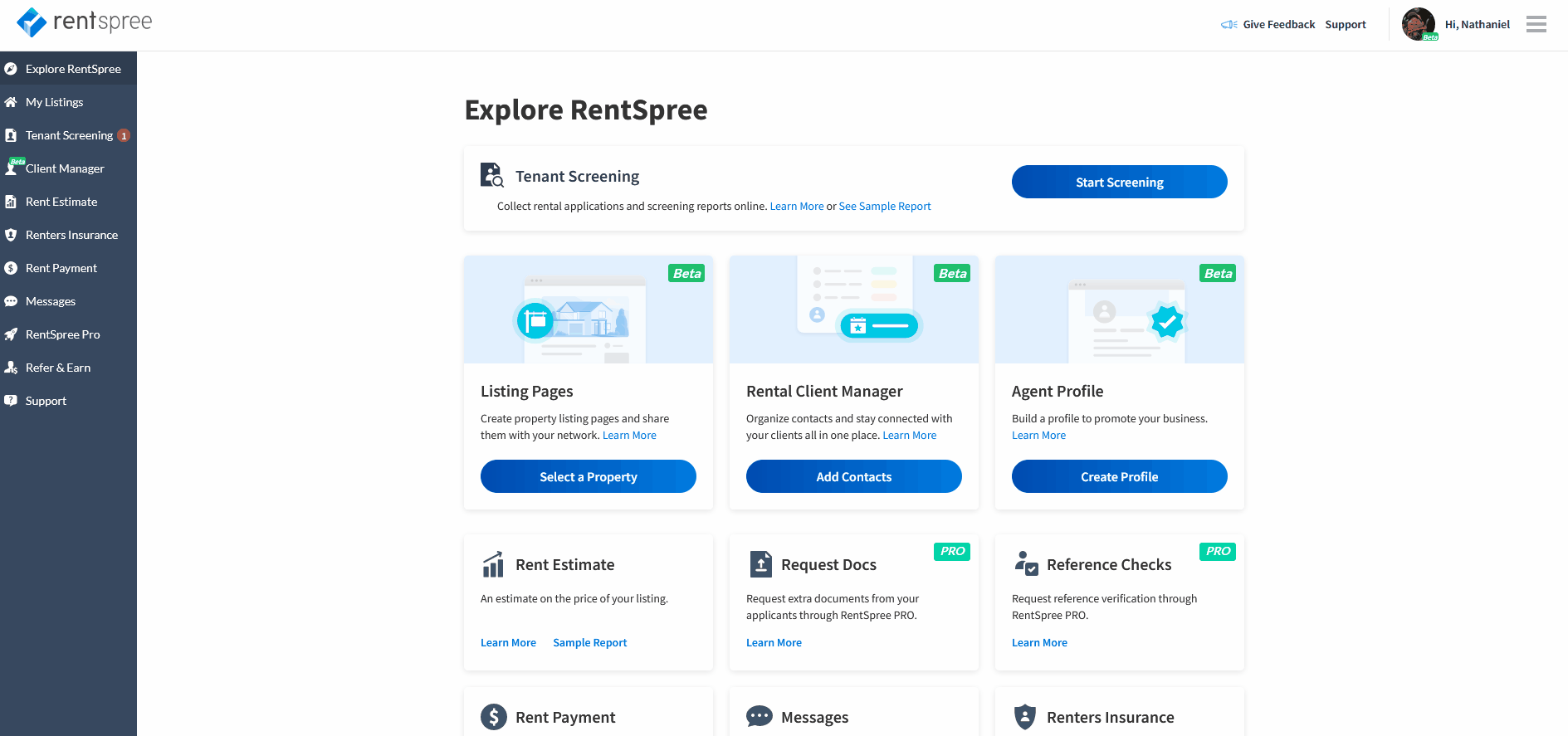This screenshot has height=736, width=1568.
Task: Click the Beta badge on Listing Pages
Action: click(686, 273)
